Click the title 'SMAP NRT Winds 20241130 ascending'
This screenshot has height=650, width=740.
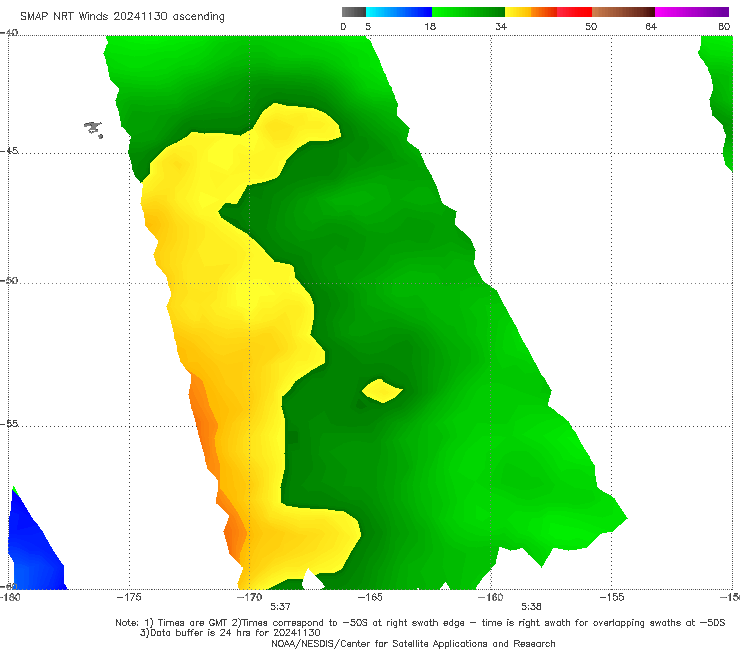(122, 17)
